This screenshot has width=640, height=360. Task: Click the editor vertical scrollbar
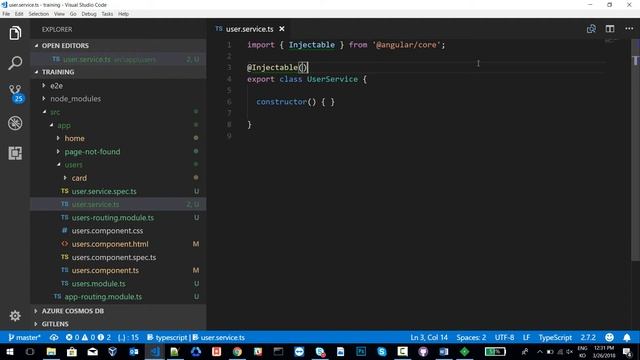(636, 151)
